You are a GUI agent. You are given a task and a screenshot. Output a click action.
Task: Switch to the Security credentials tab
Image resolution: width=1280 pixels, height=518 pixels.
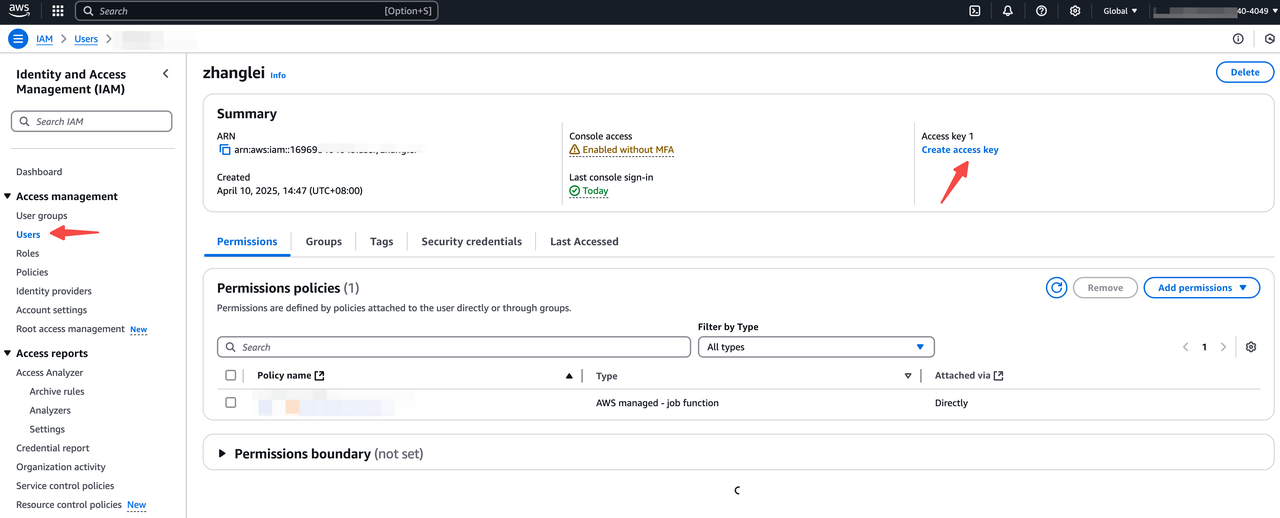pos(471,242)
